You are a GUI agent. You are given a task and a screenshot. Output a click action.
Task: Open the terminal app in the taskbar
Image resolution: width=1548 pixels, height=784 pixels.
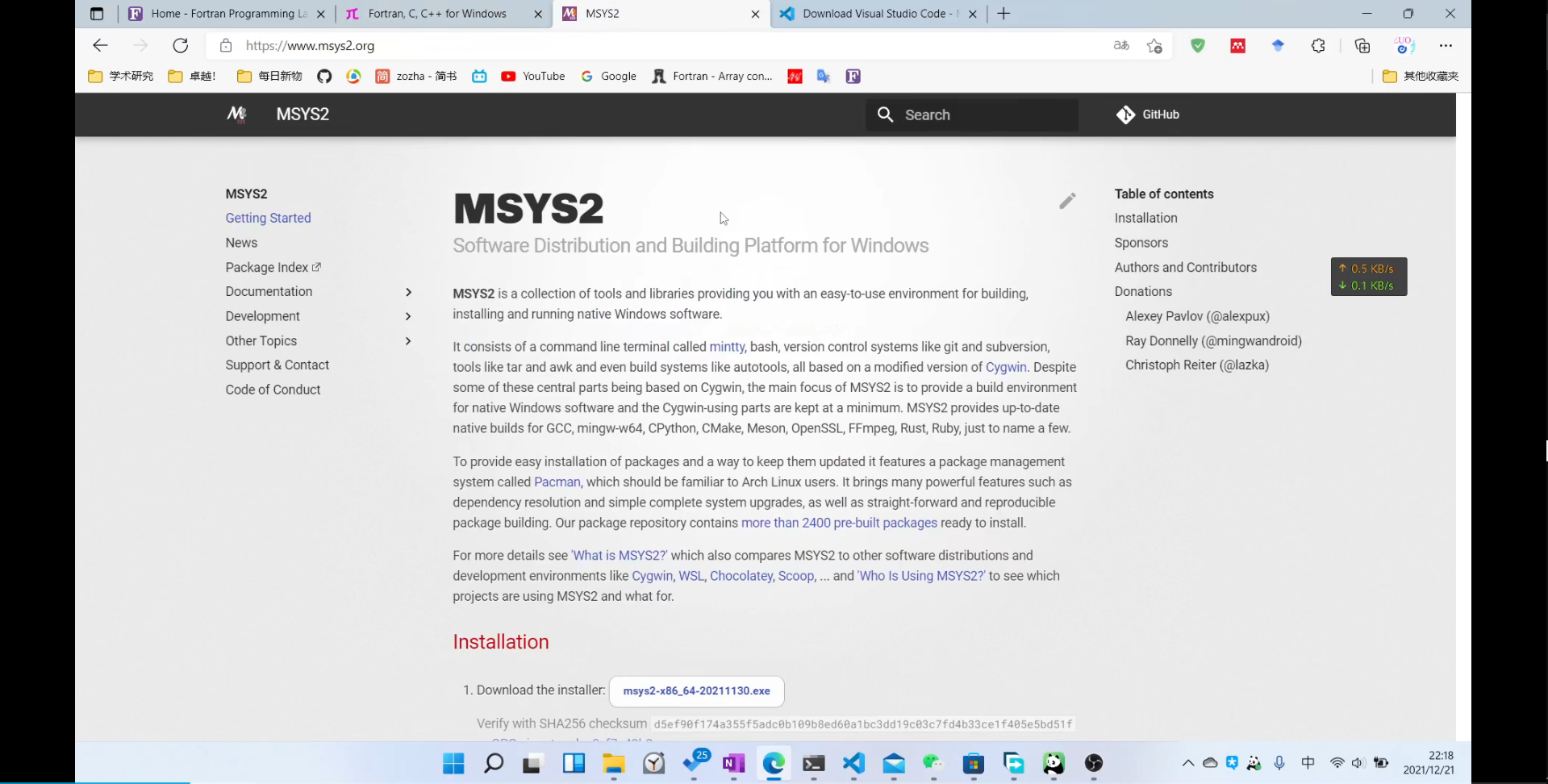[814, 763]
